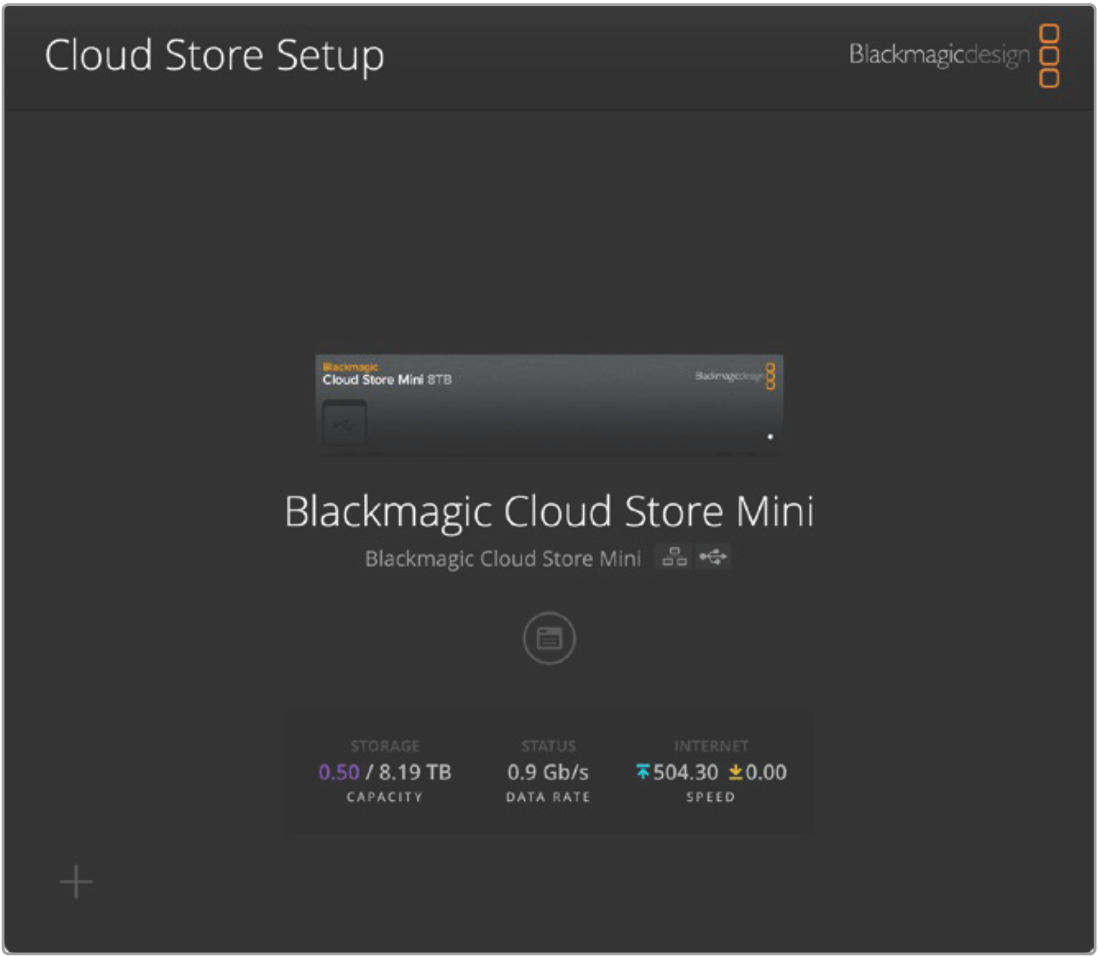
Task: Click the 0.50 / 8.19 TB storage value
Action: click(x=384, y=772)
